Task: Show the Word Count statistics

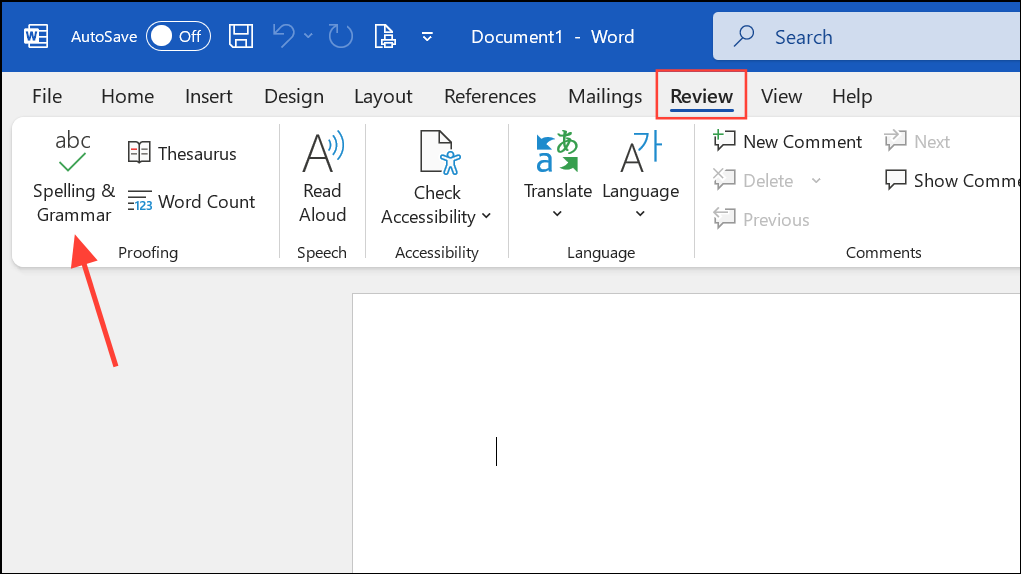Action: coord(191,202)
